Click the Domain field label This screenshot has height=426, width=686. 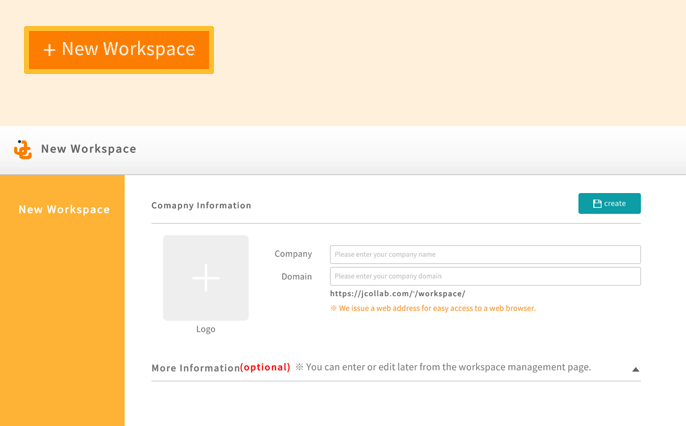pyautogui.click(x=297, y=276)
